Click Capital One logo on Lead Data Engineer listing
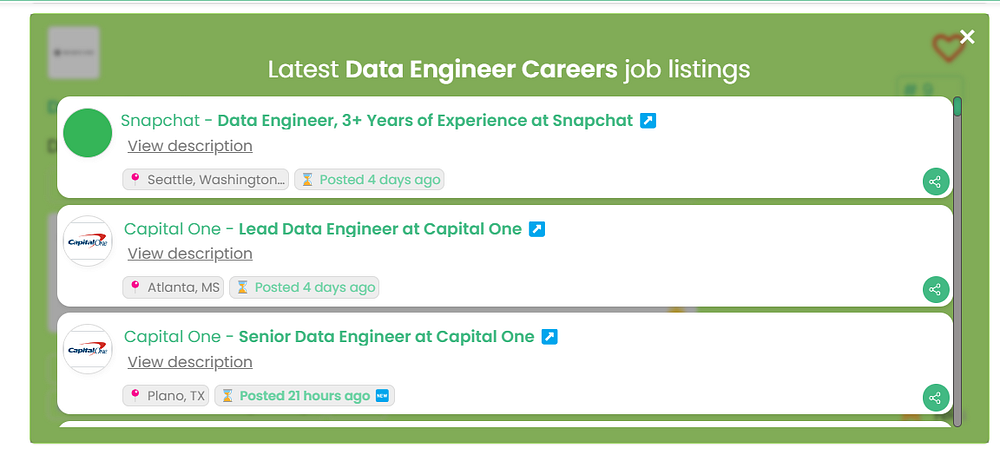 tap(87, 241)
